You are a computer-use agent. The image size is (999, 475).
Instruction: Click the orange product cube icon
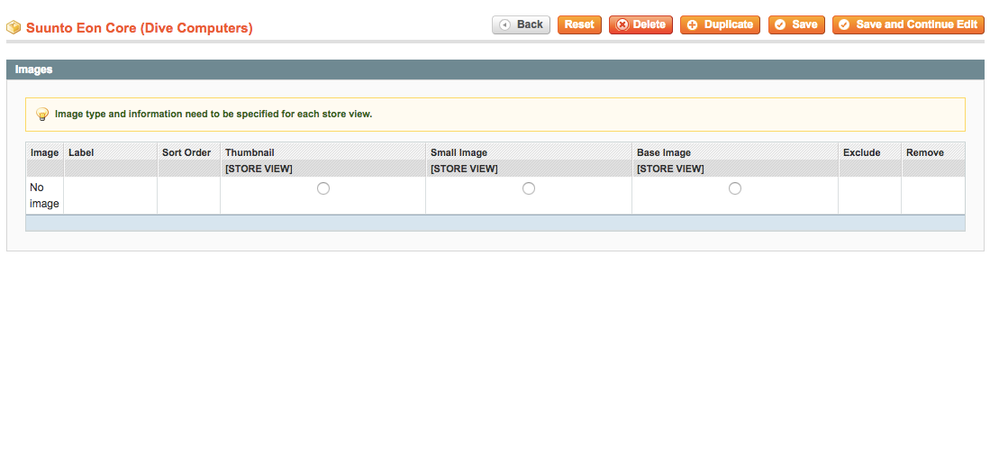coord(14,28)
